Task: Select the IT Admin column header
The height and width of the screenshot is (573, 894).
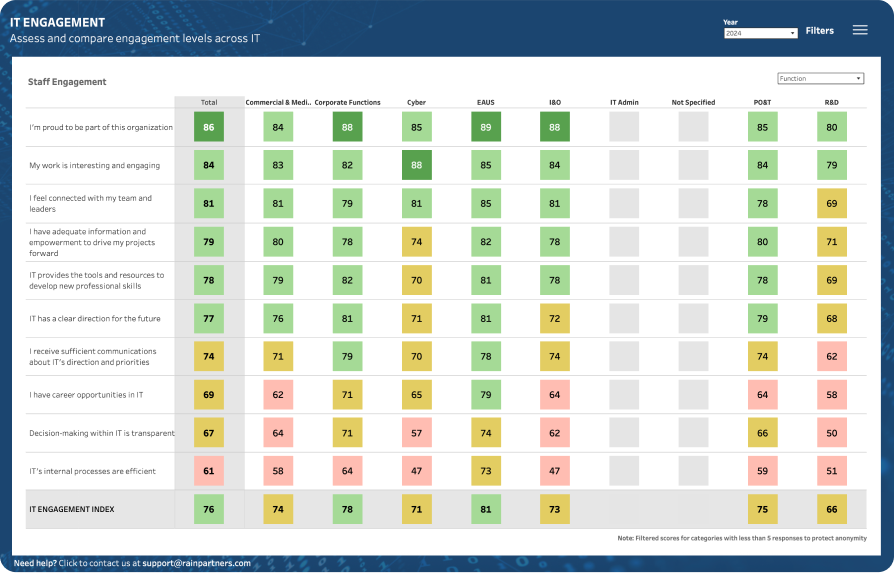Action: click(x=624, y=103)
